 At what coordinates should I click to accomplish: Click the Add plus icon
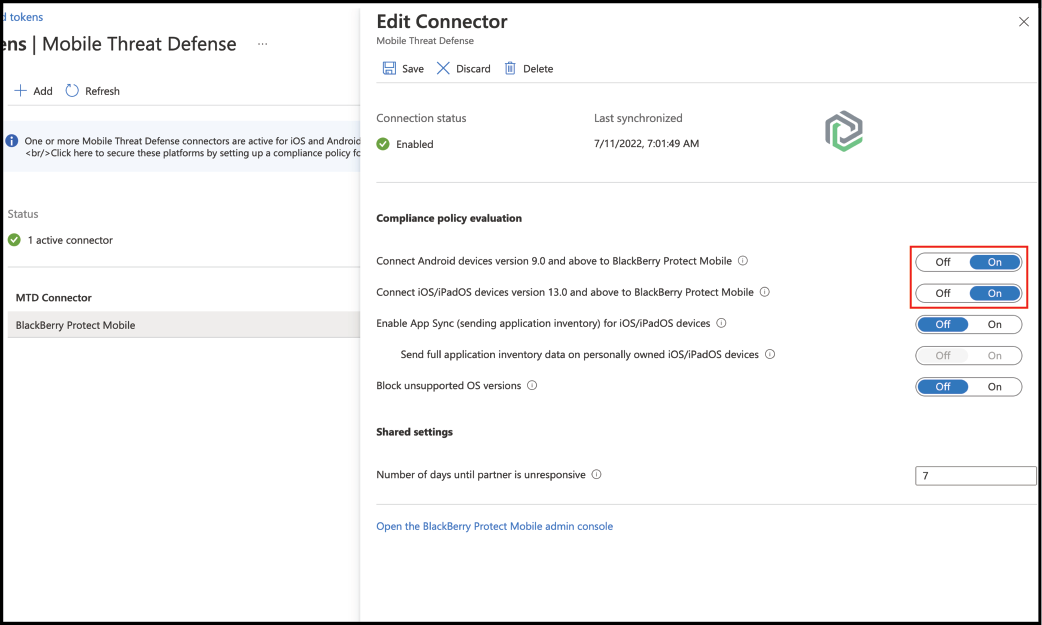(21, 90)
